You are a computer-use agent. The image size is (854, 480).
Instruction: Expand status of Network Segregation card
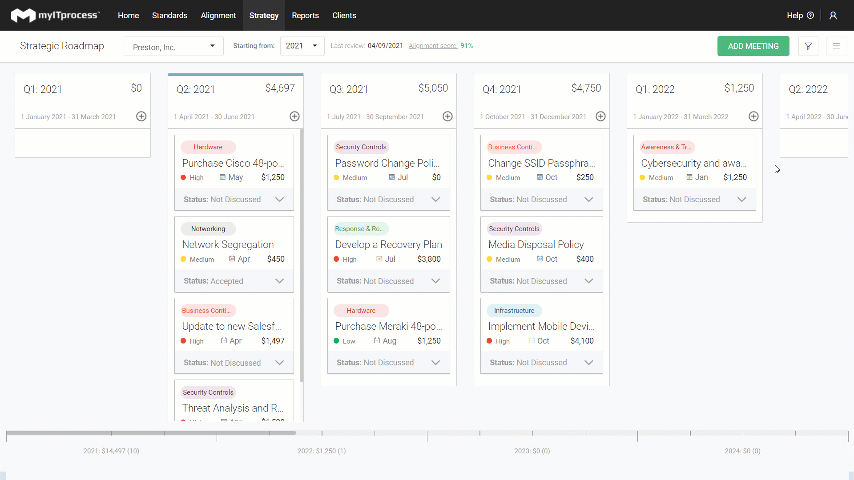point(279,281)
